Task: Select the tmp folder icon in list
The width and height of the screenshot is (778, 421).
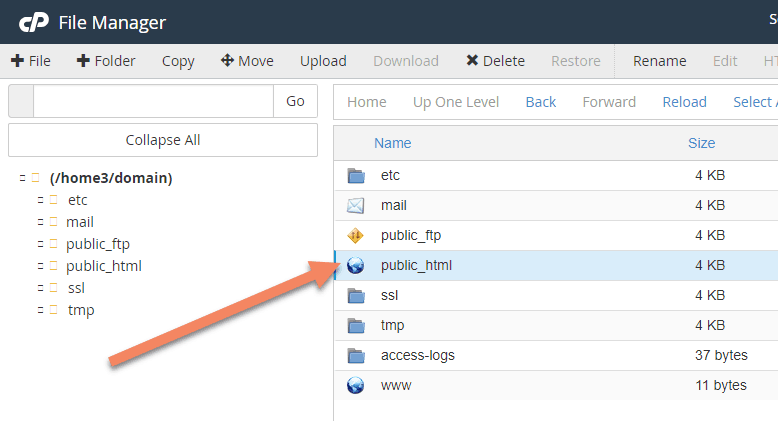Action: coord(356,326)
